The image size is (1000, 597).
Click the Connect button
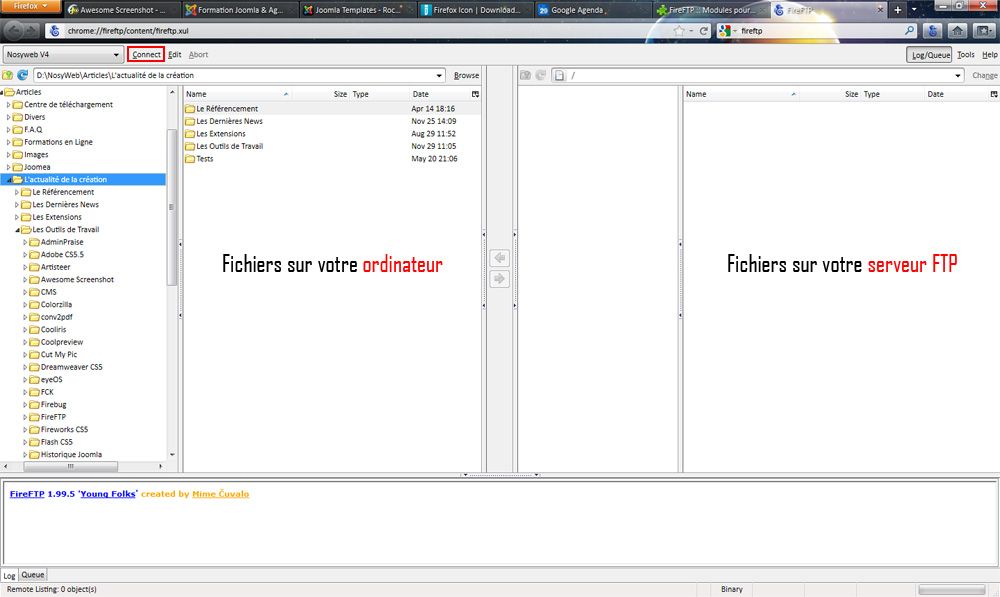point(146,55)
